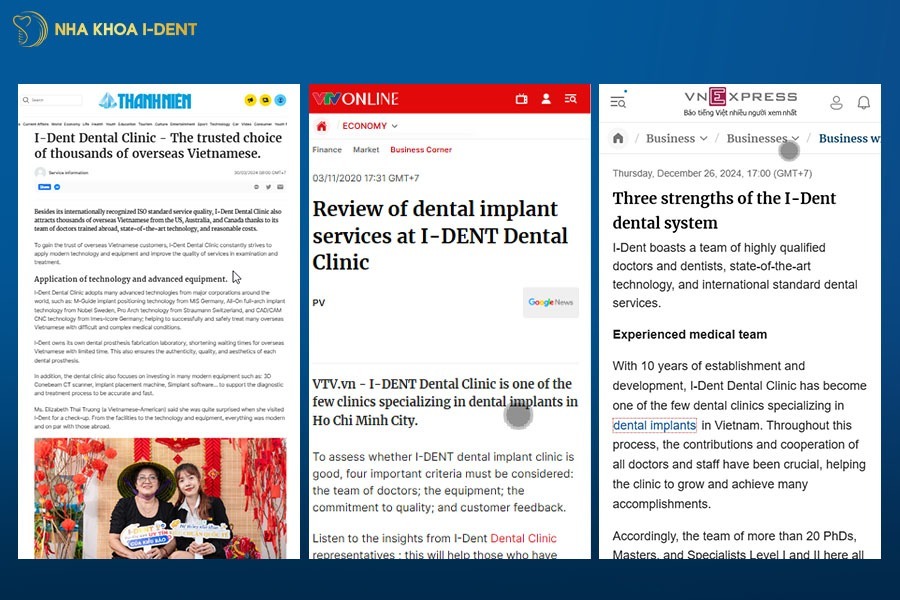This screenshot has height=600, width=900.
Task: Click the 'NHA KHOA I-DENT' brand text
Action: coord(126,29)
